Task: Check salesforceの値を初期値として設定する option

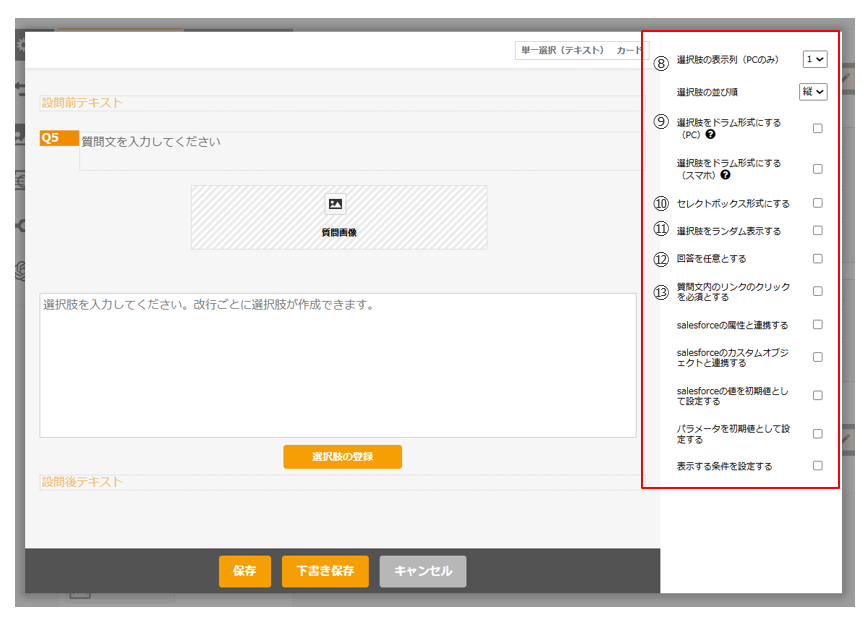Action: [818, 395]
